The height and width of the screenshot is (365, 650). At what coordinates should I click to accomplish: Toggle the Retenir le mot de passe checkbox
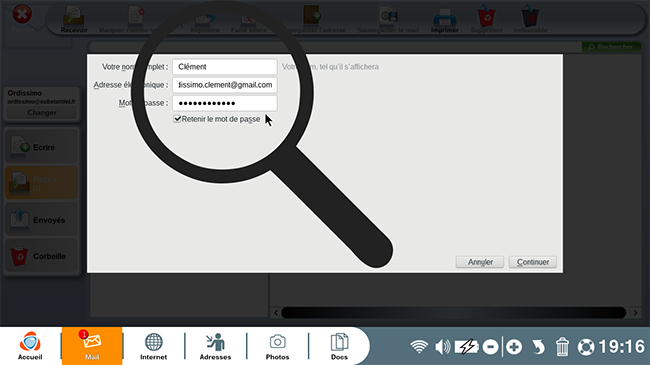point(177,119)
